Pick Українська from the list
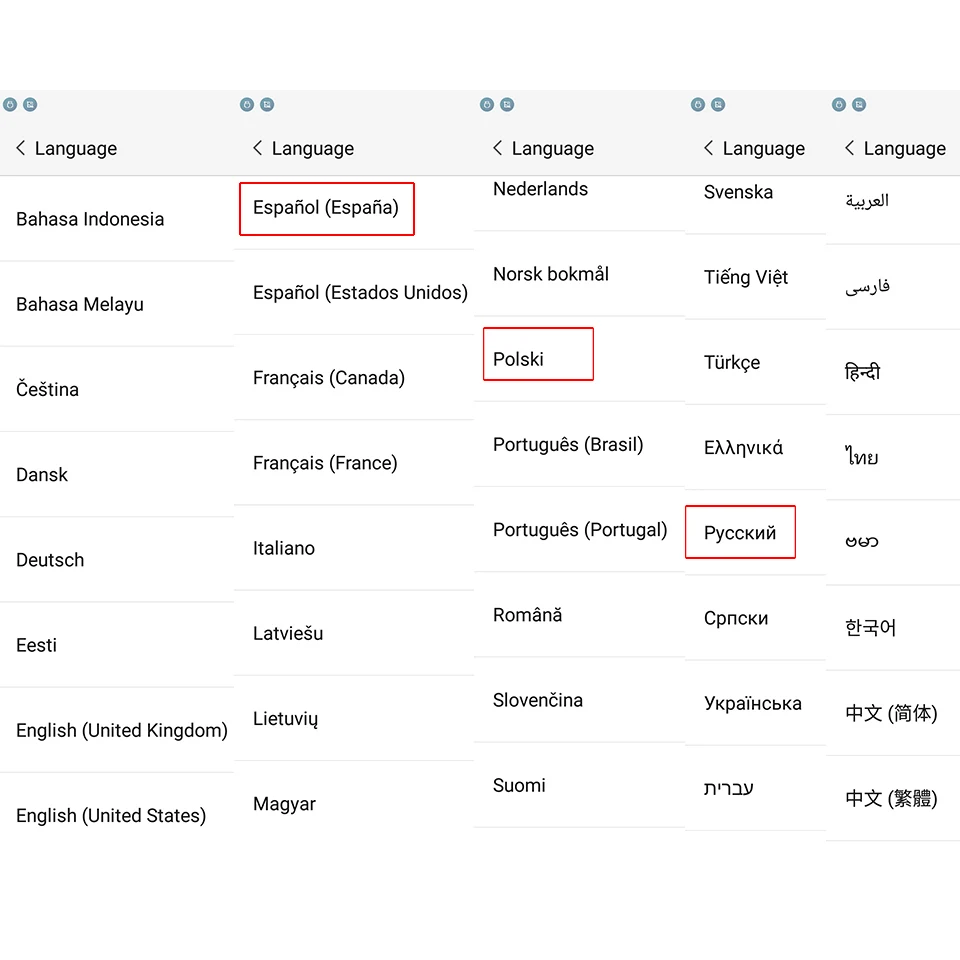 [x=755, y=703]
